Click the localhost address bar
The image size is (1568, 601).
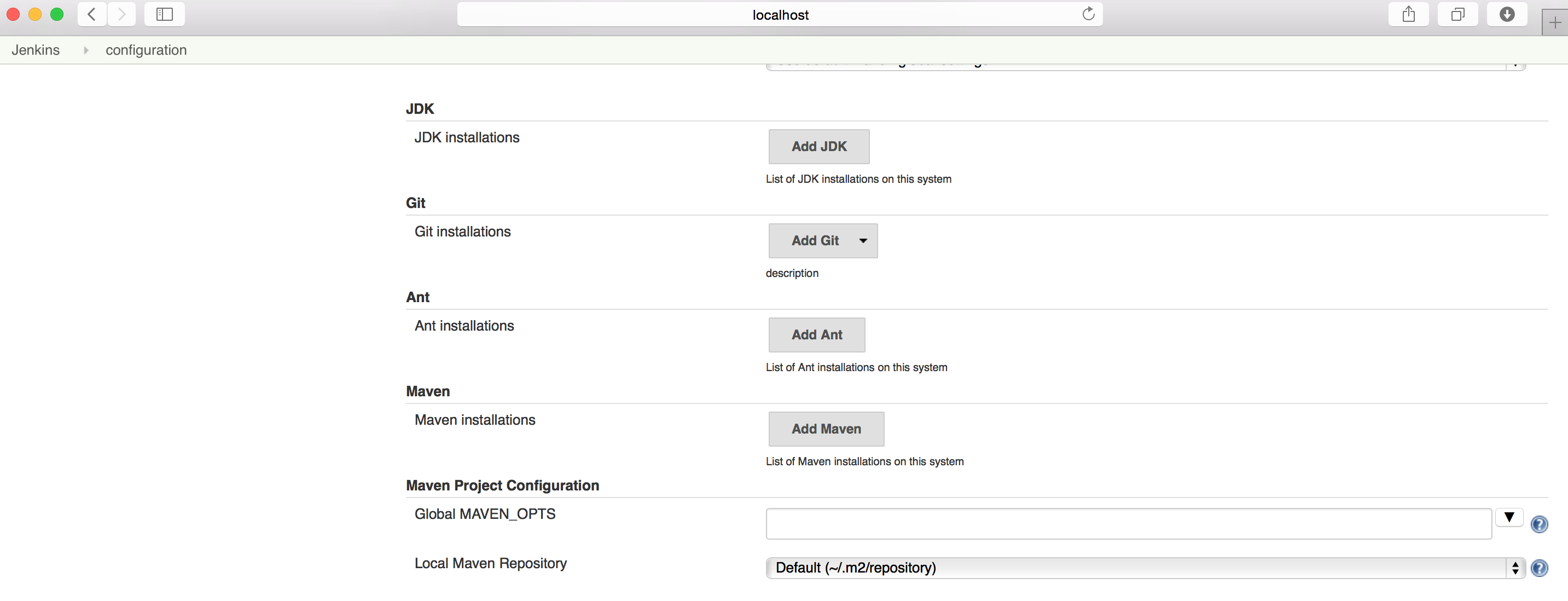coord(780,15)
